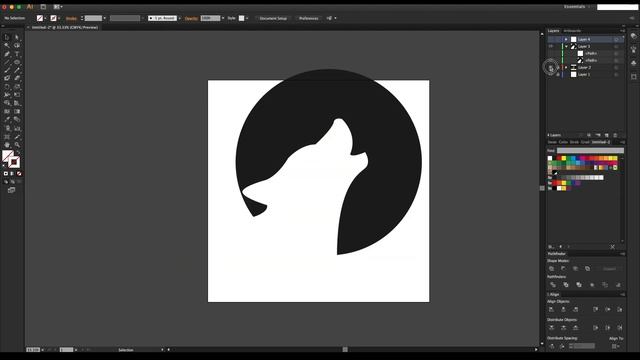Screen dimensions: 640x360
Task: Set paint type to Gradient button
Action: coord(12,174)
